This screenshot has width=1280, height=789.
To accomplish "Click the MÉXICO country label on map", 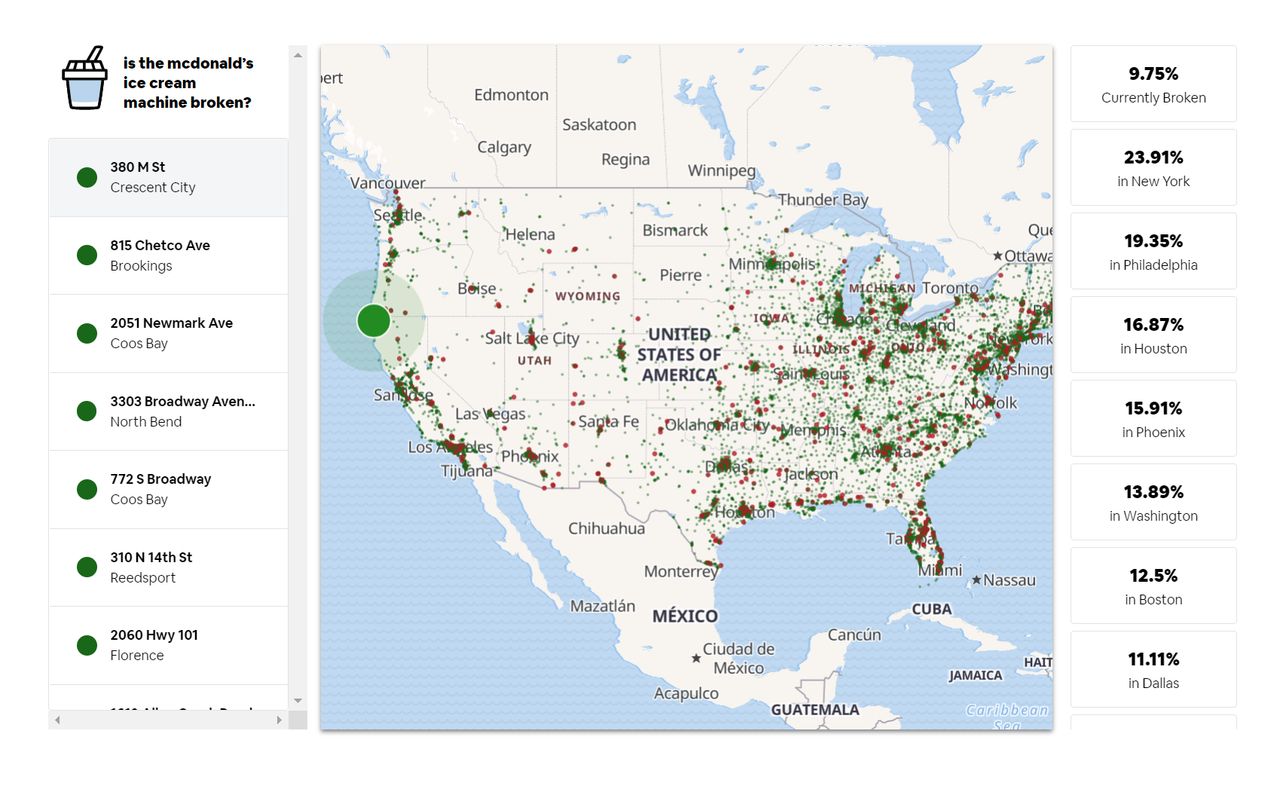I will [685, 616].
